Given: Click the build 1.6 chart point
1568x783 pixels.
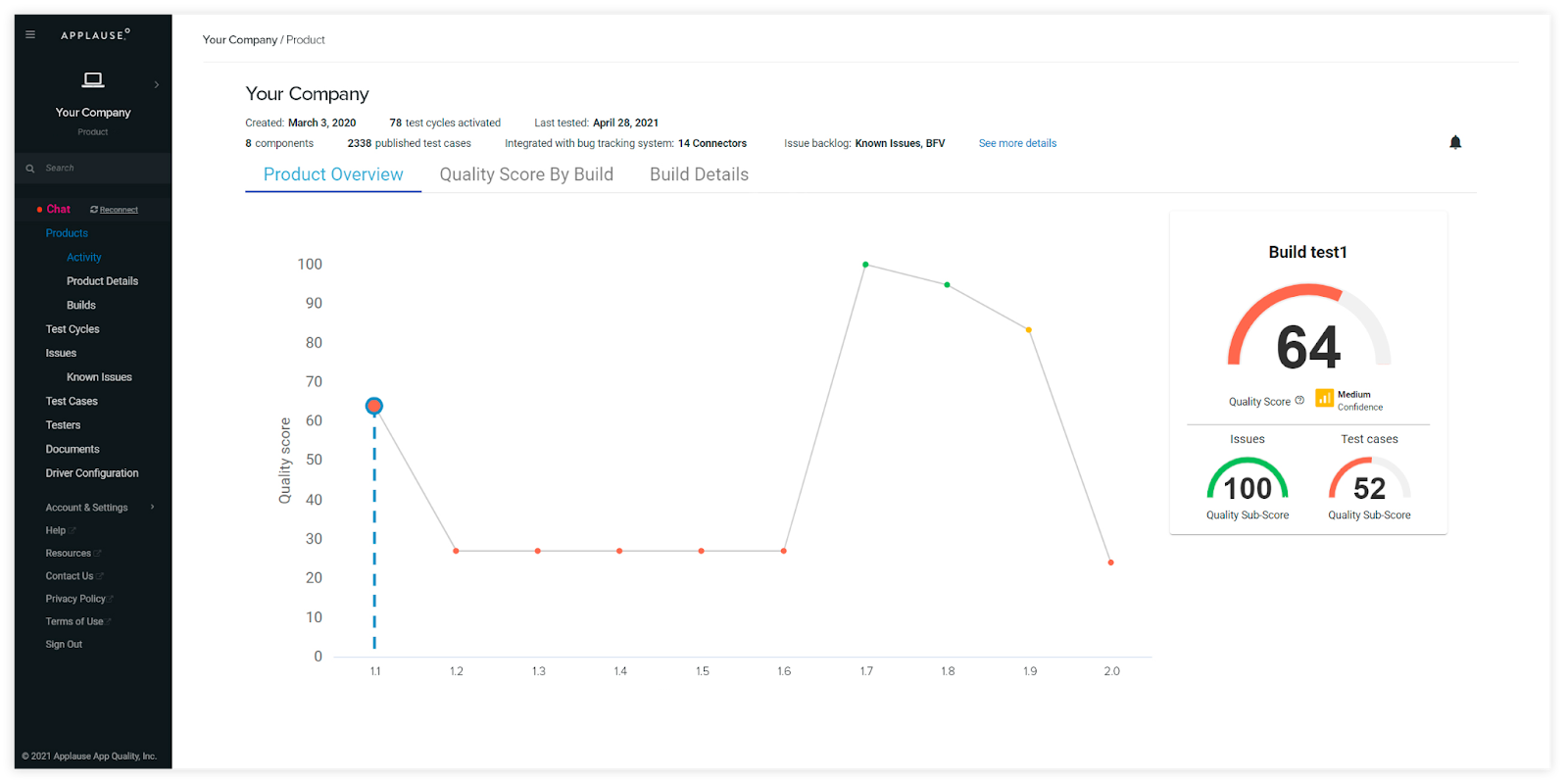Looking at the screenshot, I should point(784,551).
